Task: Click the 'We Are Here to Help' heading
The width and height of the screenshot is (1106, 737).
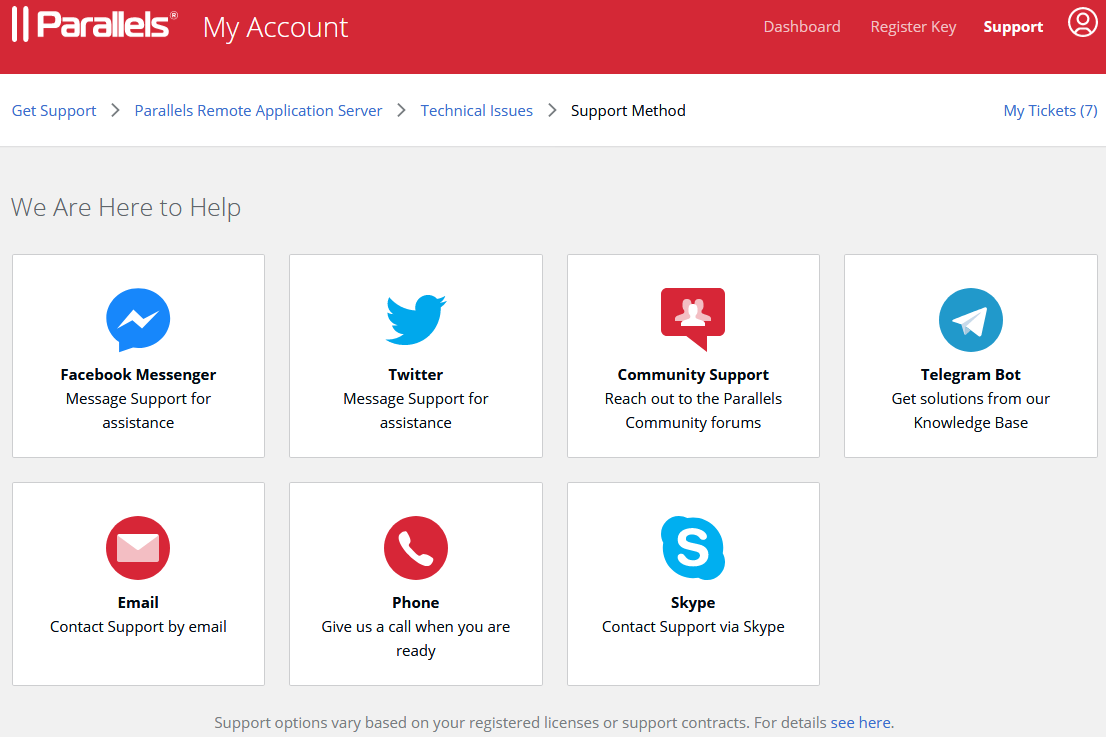Action: 126,207
